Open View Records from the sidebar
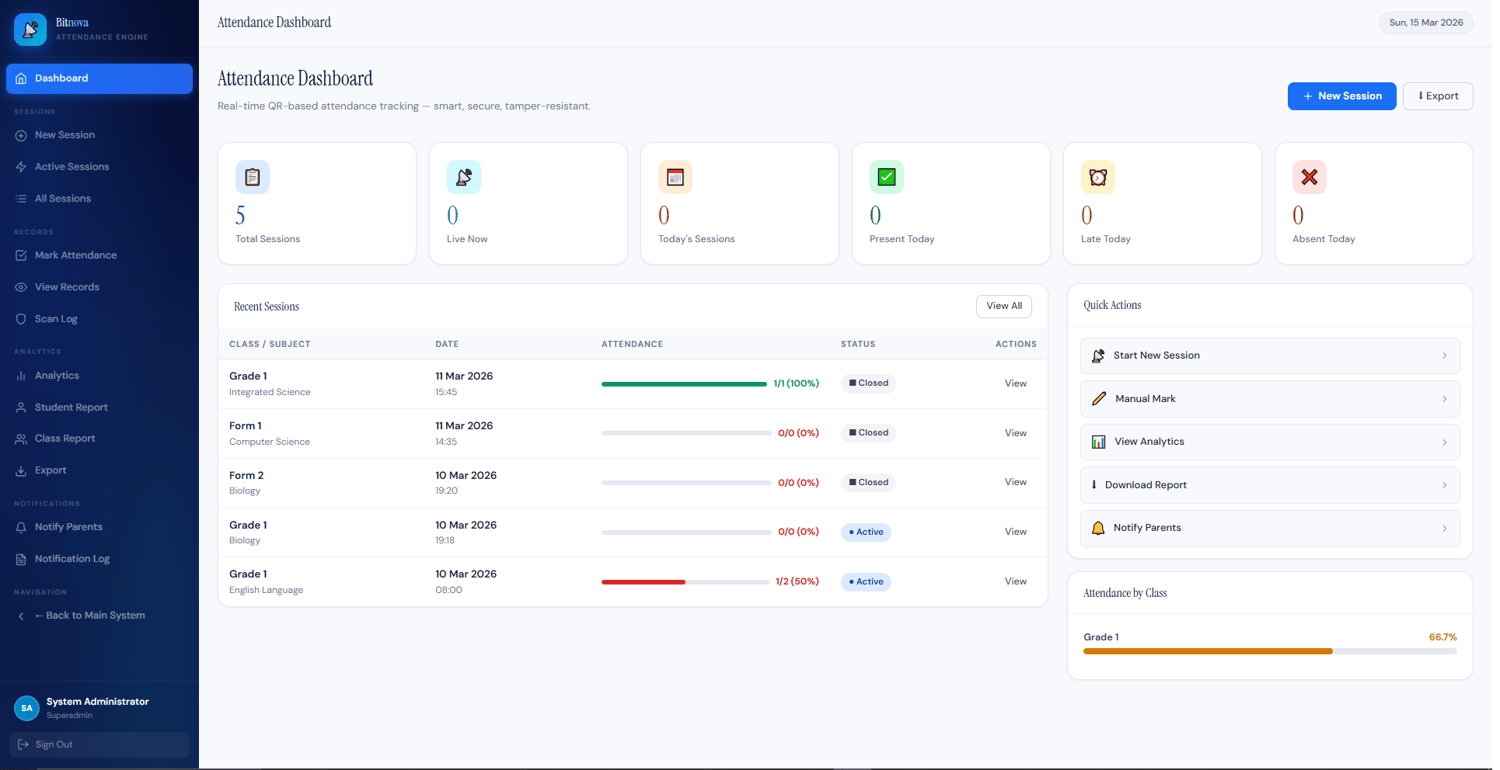This screenshot has height=770, width=1500. tap(99, 287)
